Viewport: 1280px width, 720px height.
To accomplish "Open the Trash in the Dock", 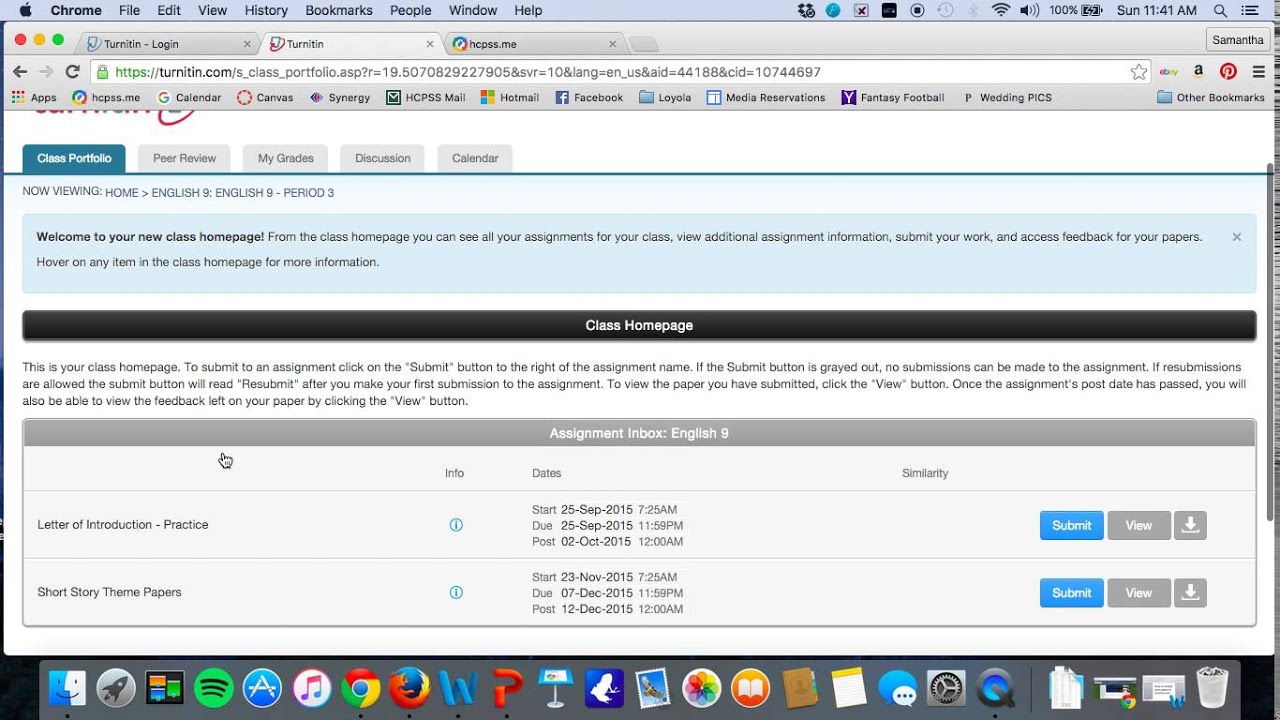I will coord(1212,688).
